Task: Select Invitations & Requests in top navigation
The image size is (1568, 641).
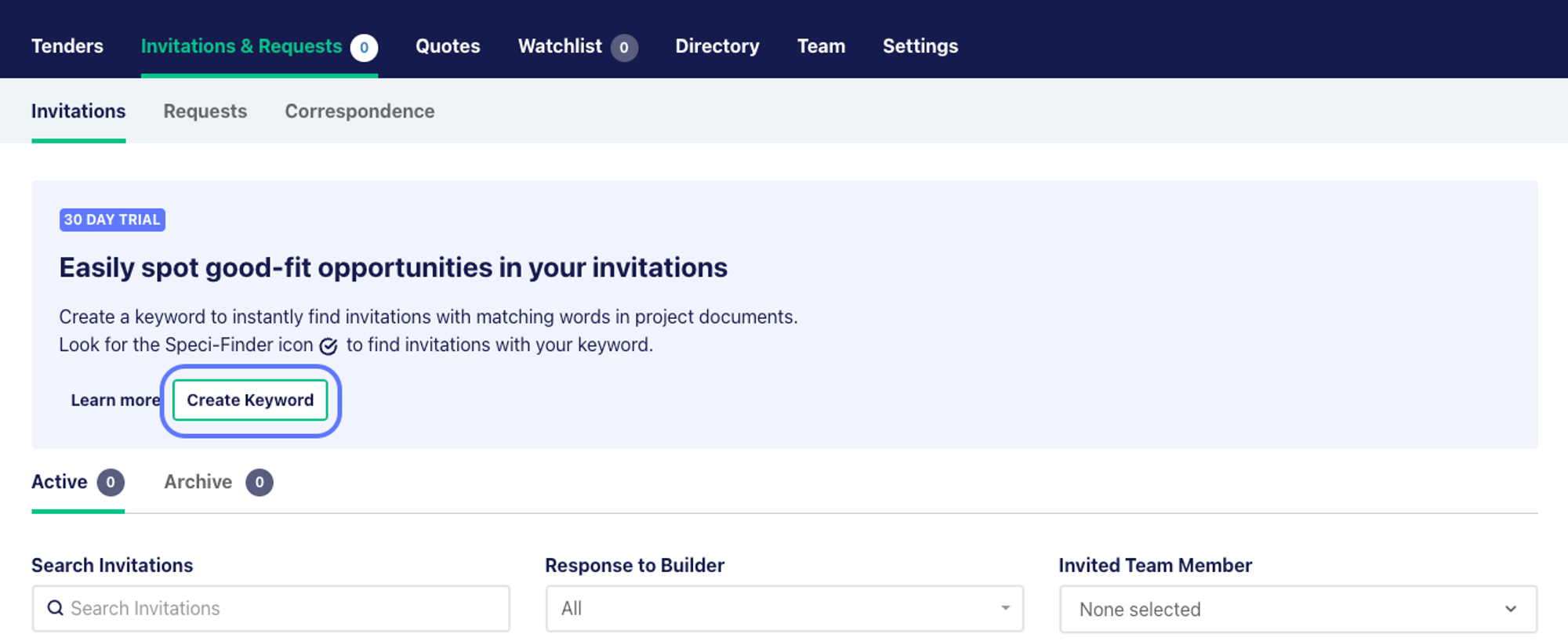Action: [241, 46]
